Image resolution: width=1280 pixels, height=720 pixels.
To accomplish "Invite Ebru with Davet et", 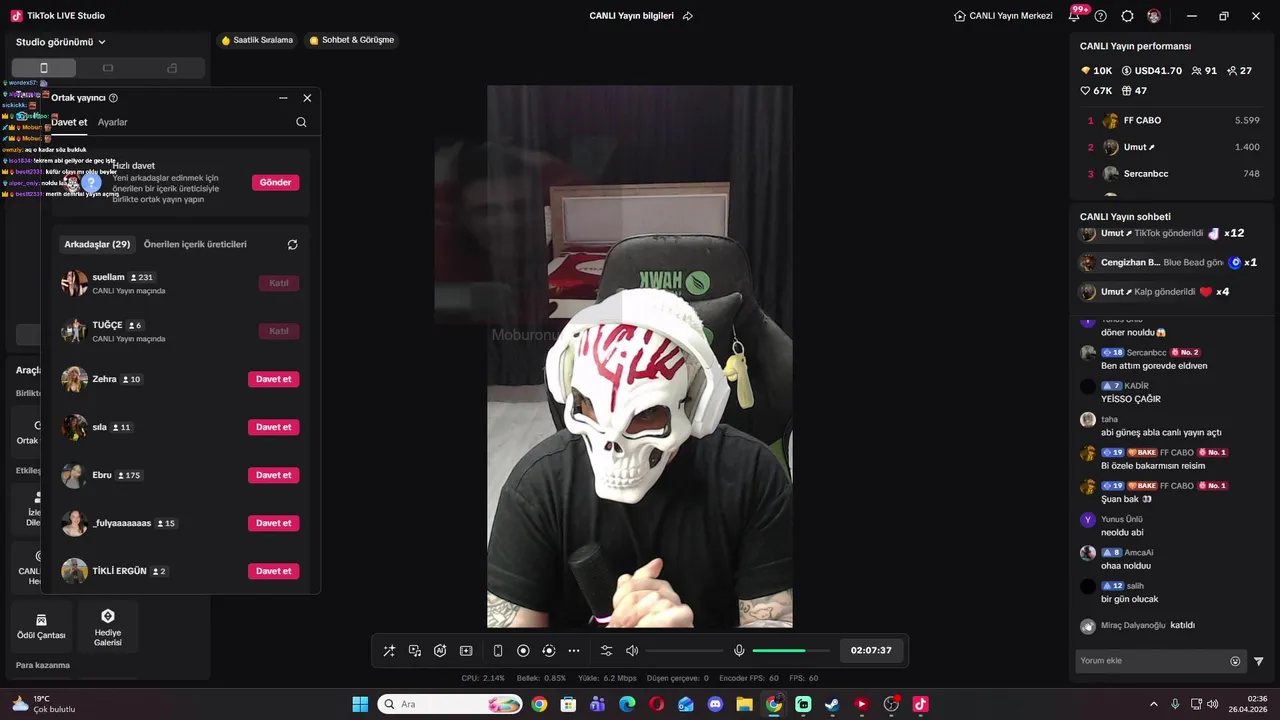I will [x=274, y=475].
